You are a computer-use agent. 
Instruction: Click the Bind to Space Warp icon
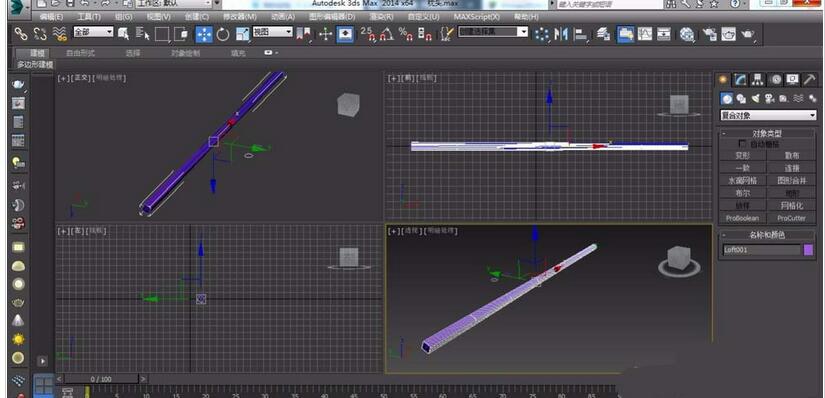point(59,34)
